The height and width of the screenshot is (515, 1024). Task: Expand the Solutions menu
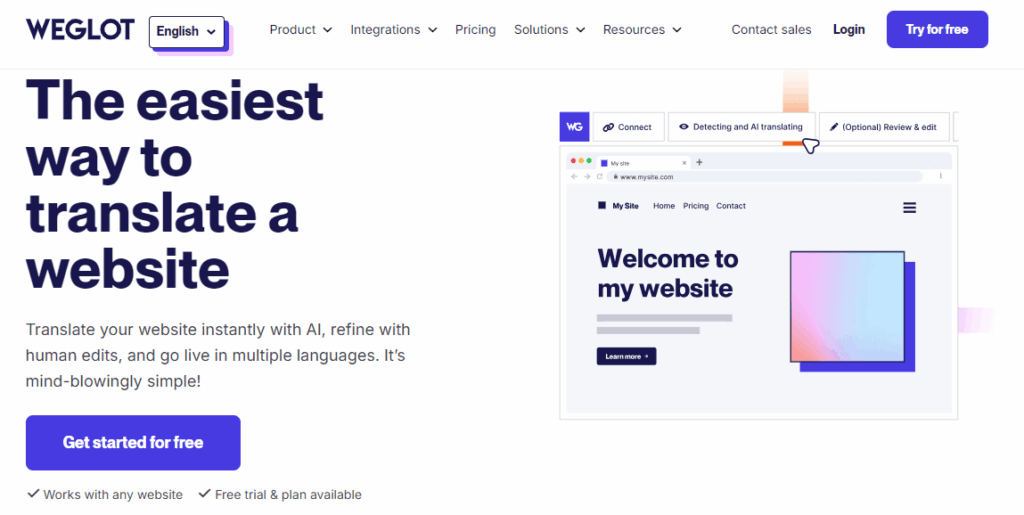pyautogui.click(x=549, y=29)
